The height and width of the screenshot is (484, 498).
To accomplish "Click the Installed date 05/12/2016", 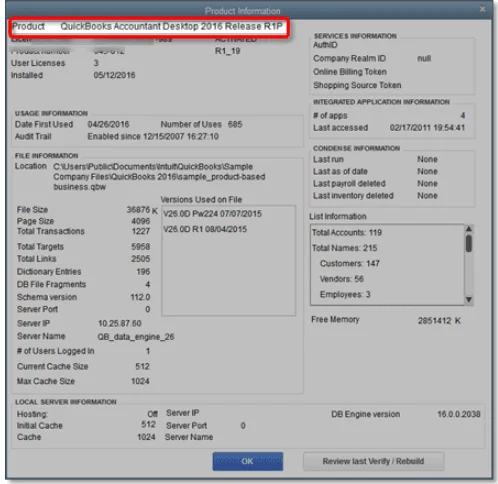I will pyautogui.click(x=114, y=75).
